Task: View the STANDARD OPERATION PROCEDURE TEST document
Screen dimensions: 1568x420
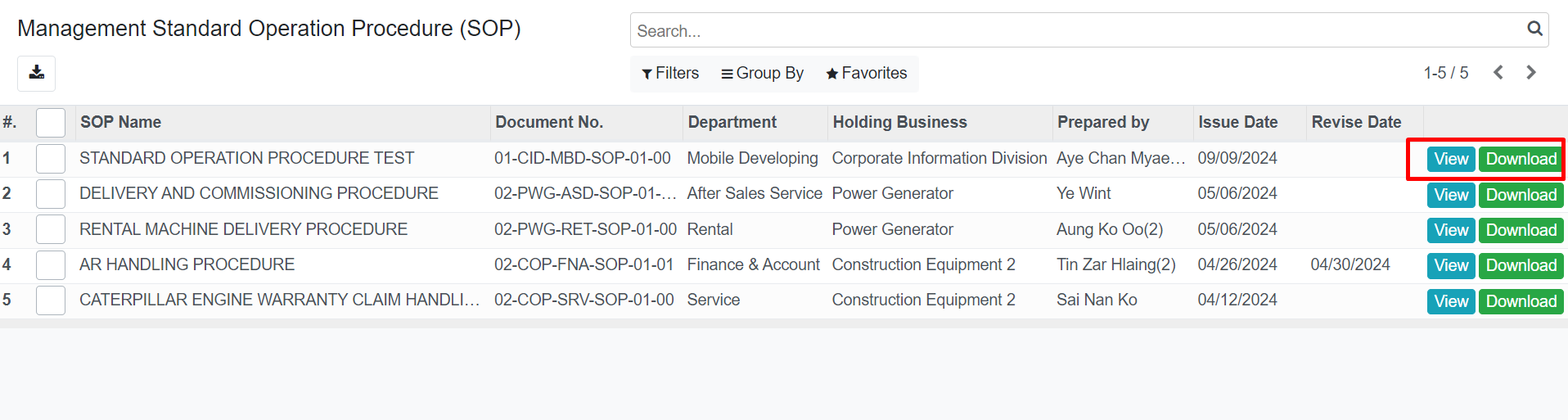Action: (x=1451, y=159)
